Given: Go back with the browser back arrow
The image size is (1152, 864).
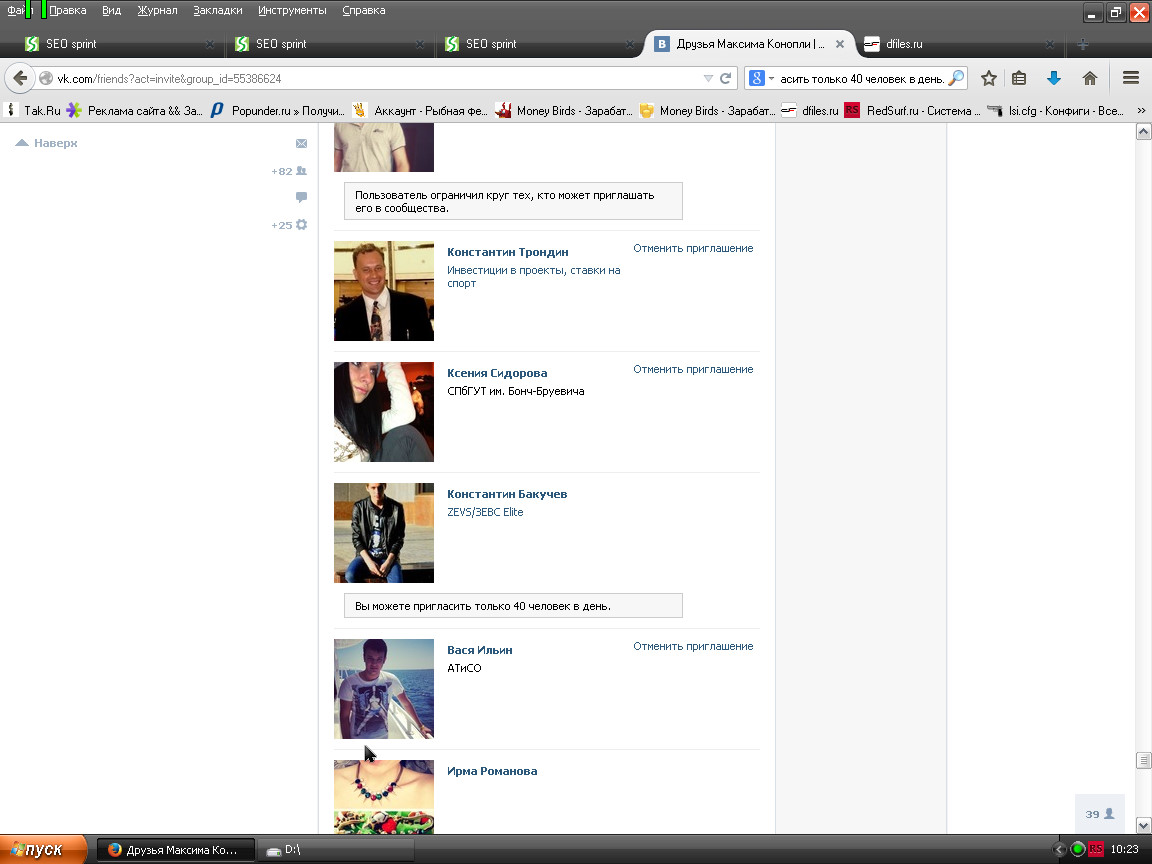Looking at the screenshot, I should point(20,78).
